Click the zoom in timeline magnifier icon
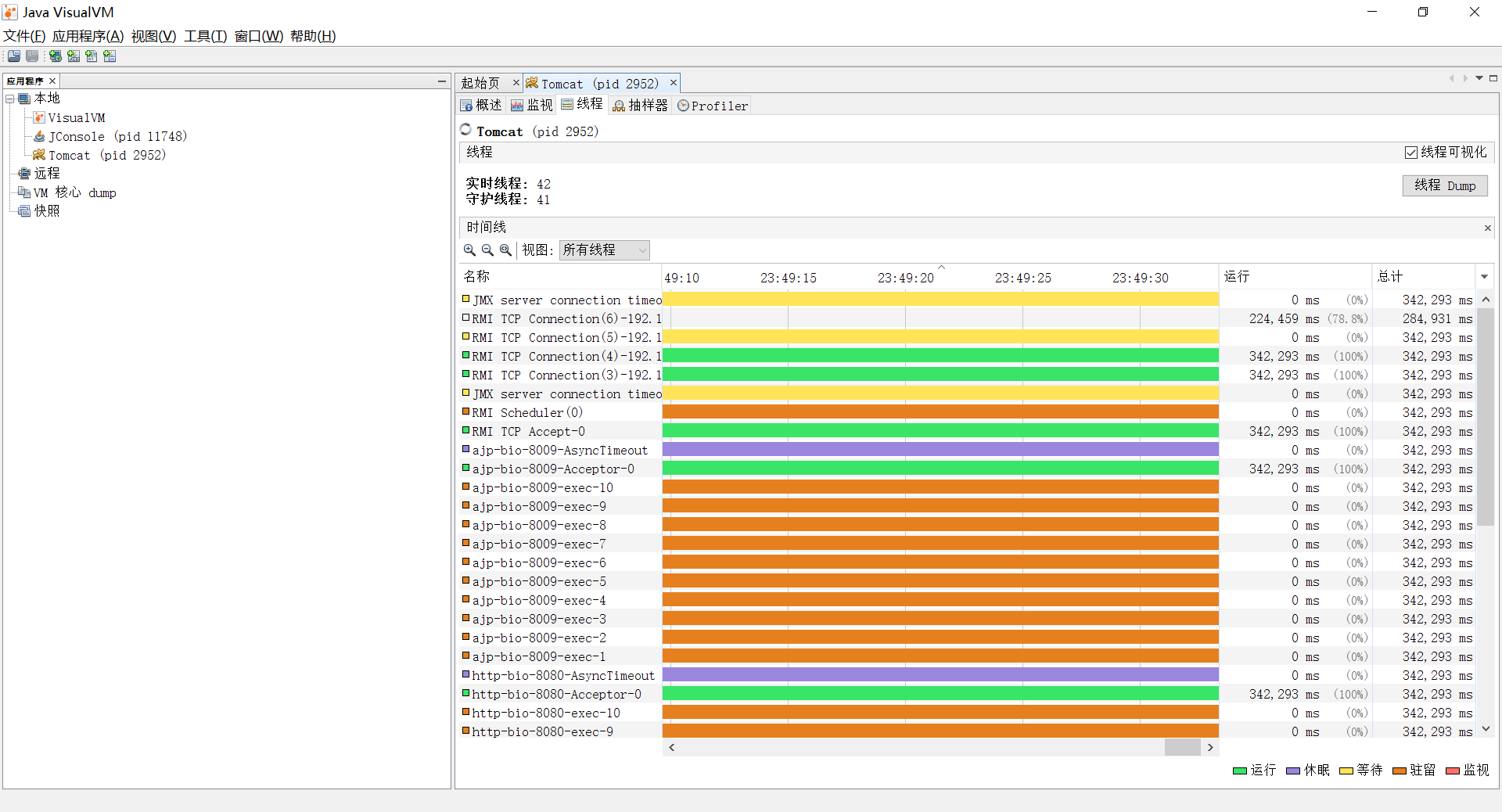Viewport: 1502px width, 812px height. coord(469,250)
